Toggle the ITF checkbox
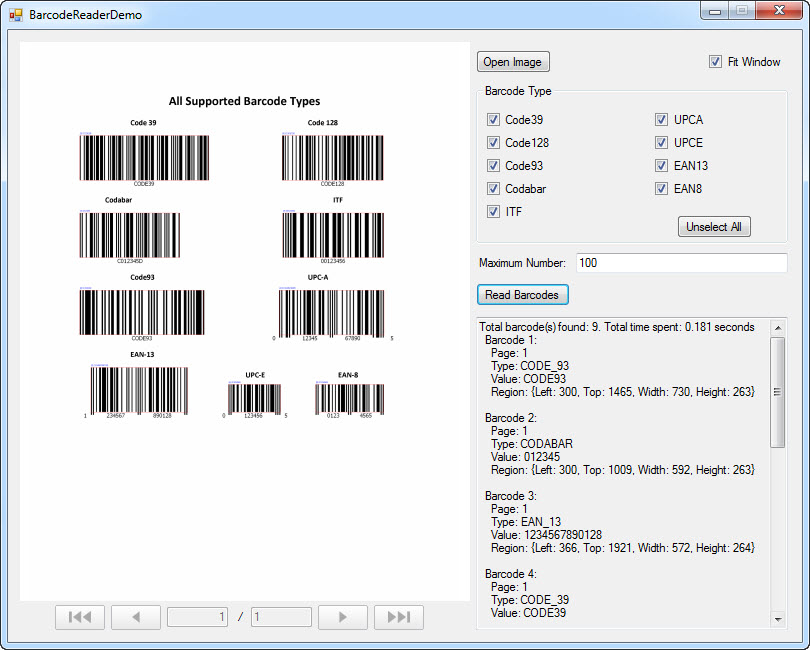This screenshot has width=810, height=650. coord(493,211)
